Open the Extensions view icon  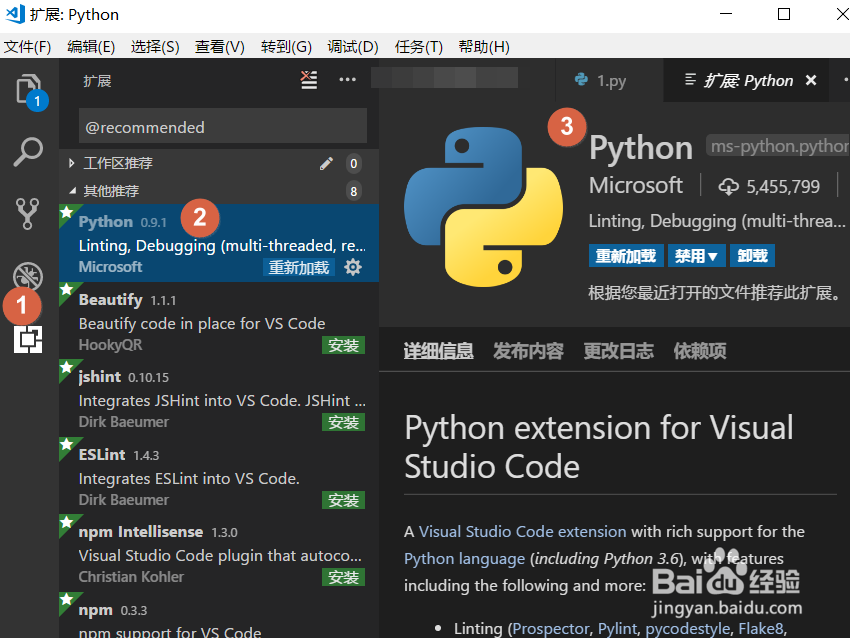(29, 340)
